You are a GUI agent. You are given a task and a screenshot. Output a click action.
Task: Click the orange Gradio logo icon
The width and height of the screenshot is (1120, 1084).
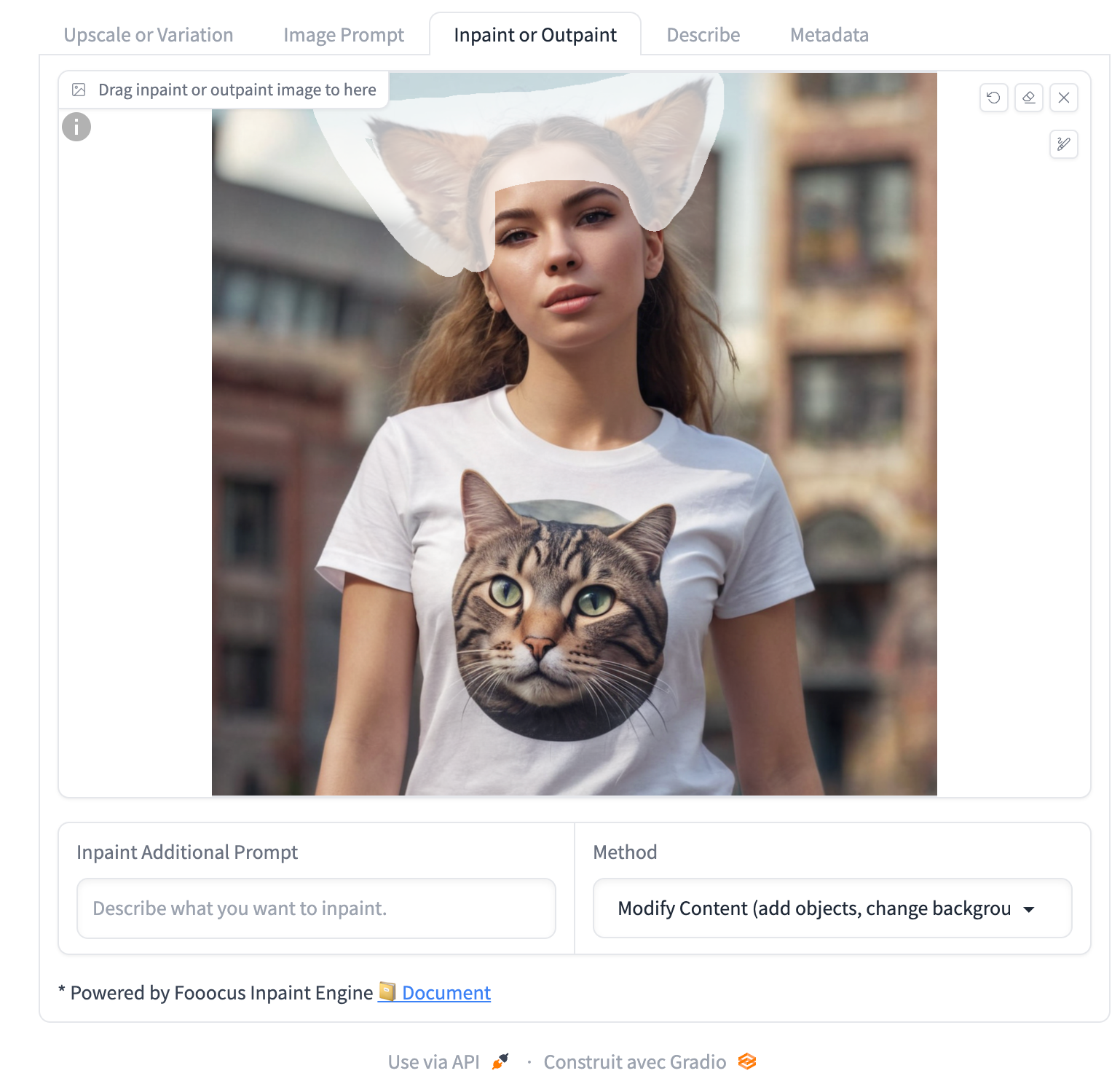click(x=746, y=1062)
